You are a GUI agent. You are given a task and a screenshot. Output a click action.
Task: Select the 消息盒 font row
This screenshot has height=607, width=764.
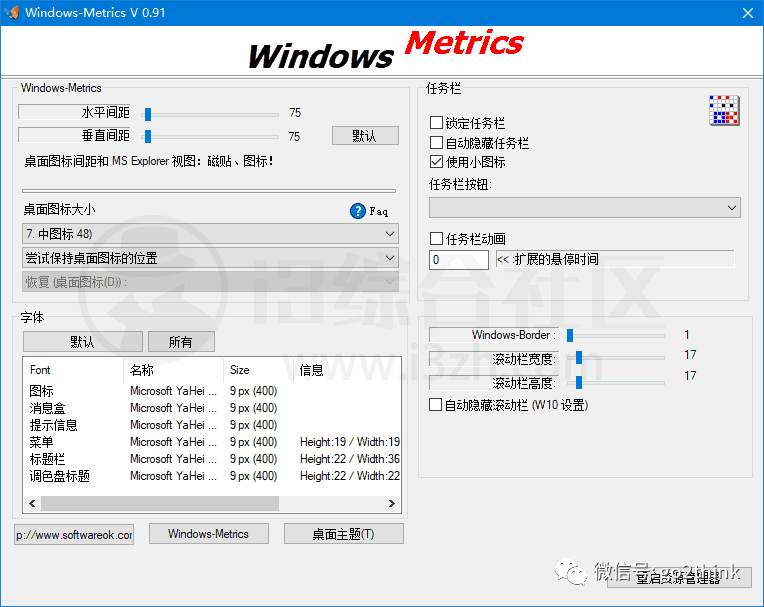pyautogui.click(x=212, y=408)
